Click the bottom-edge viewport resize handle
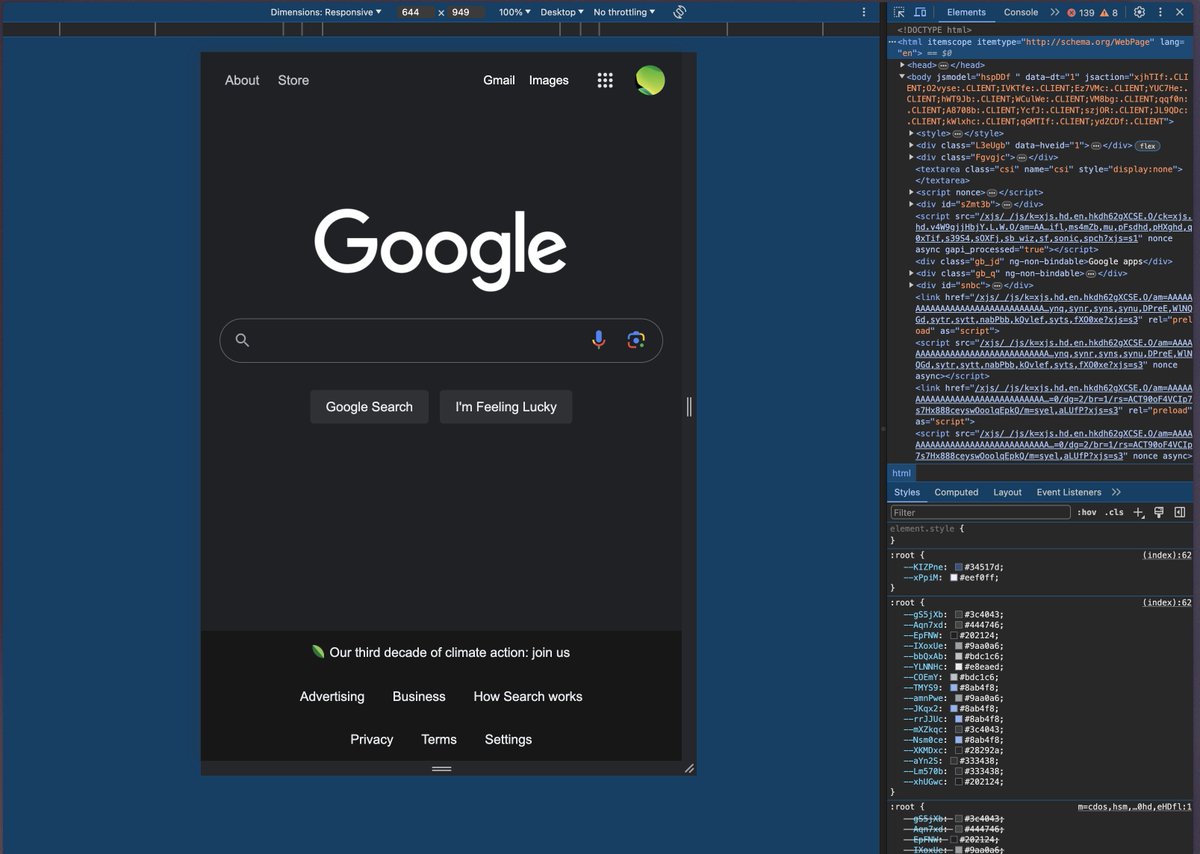This screenshot has width=1200, height=854. pyautogui.click(x=441, y=768)
